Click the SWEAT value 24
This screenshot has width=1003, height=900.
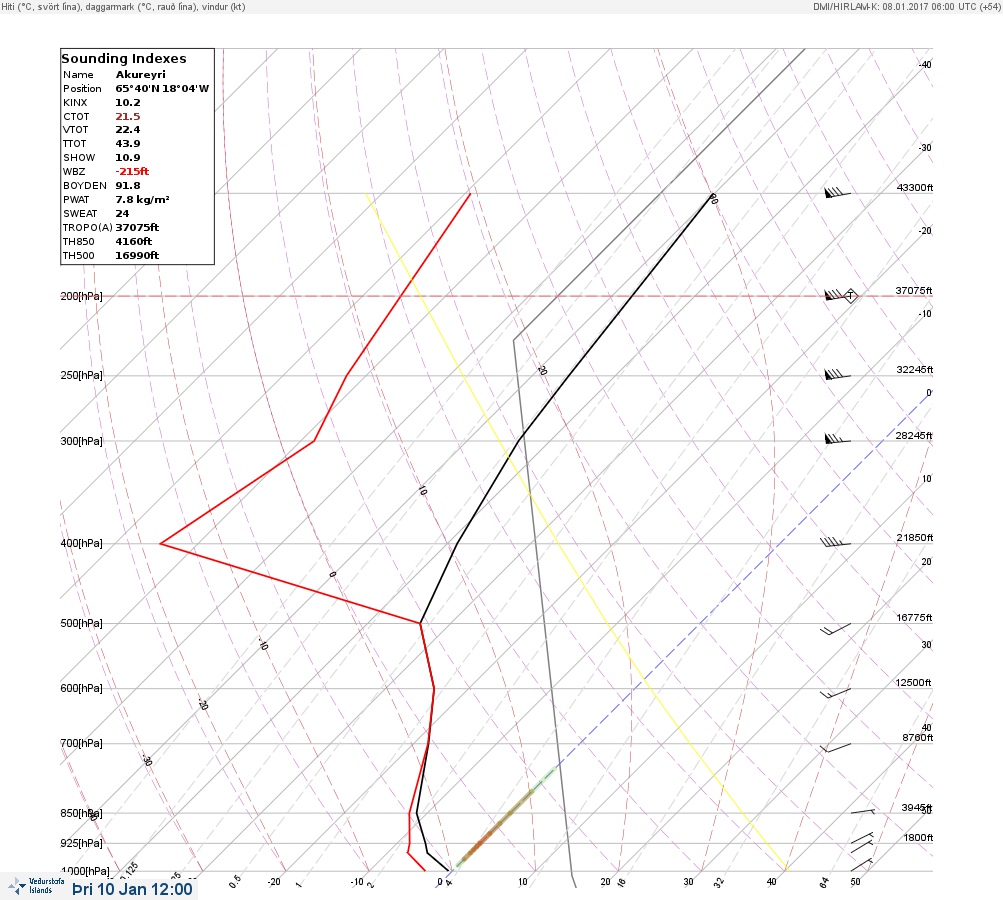point(122,214)
